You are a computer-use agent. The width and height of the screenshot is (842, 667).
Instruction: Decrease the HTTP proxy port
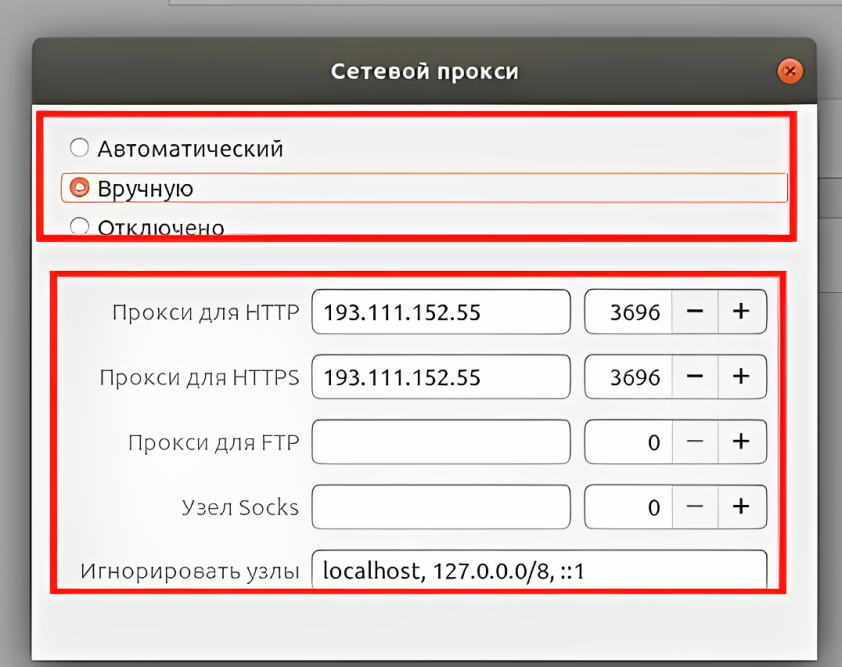(x=695, y=312)
